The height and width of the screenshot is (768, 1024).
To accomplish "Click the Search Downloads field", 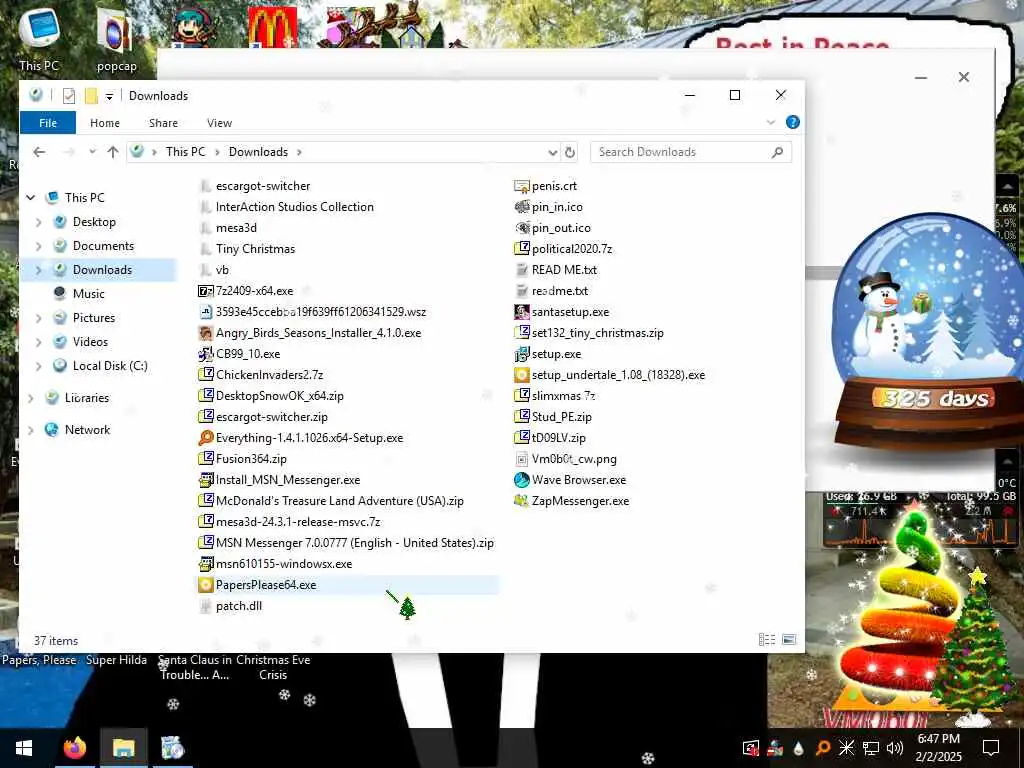I will pyautogui.click(x=691, y=152).
